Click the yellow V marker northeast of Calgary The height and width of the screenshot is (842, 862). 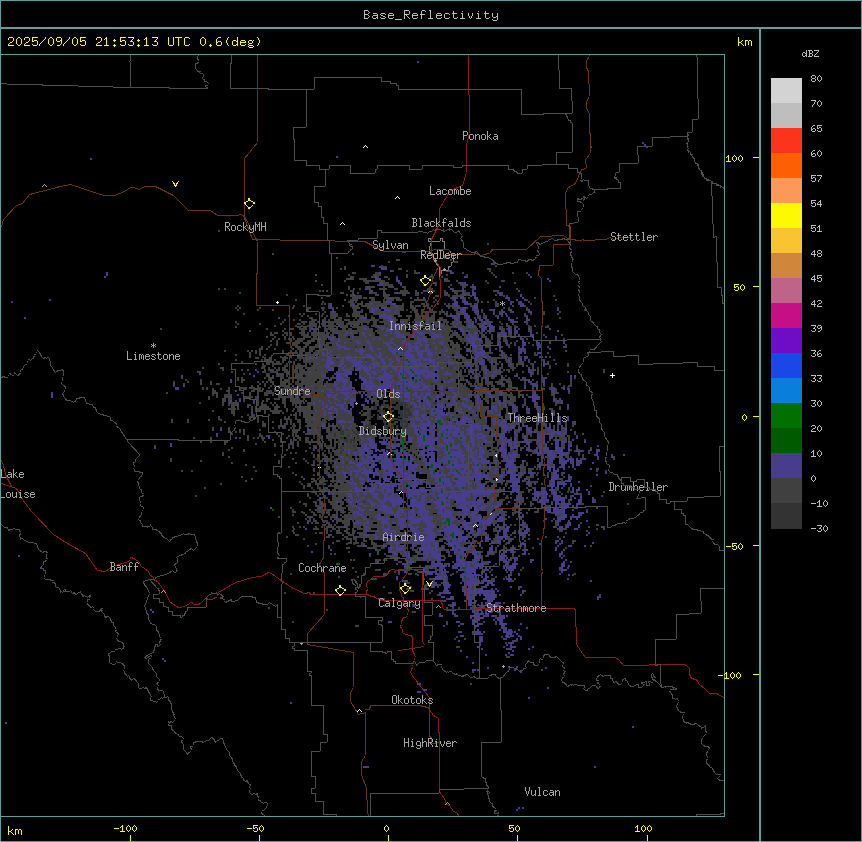(429, 584)
